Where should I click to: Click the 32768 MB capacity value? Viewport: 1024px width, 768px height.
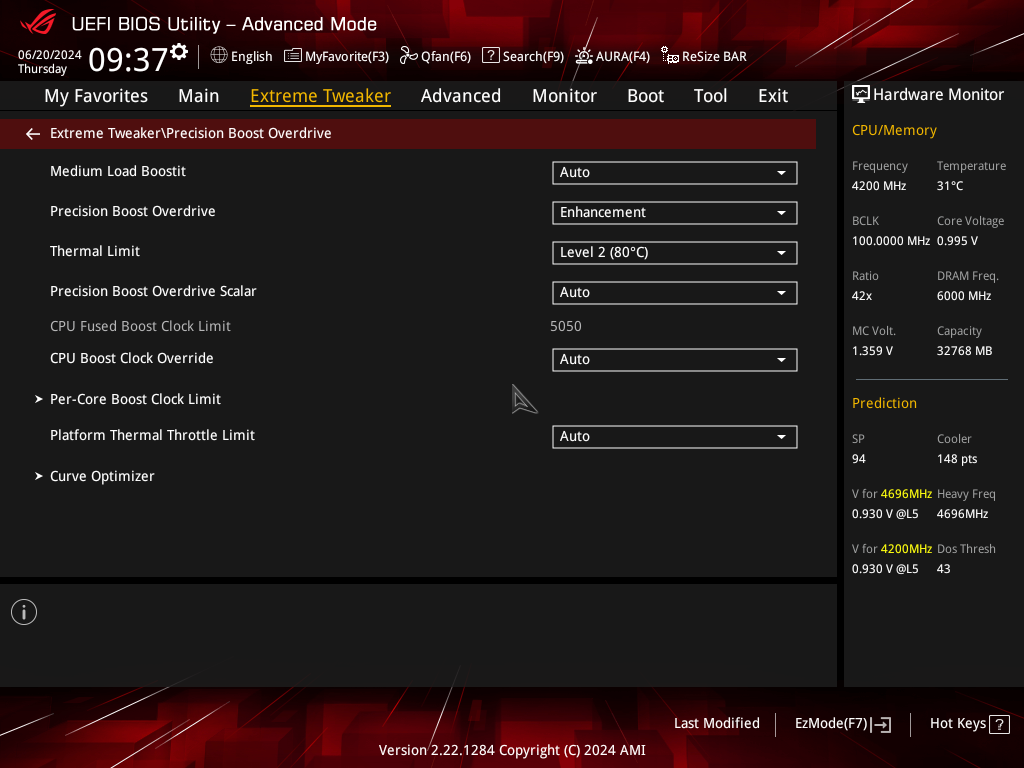point(964,351)
